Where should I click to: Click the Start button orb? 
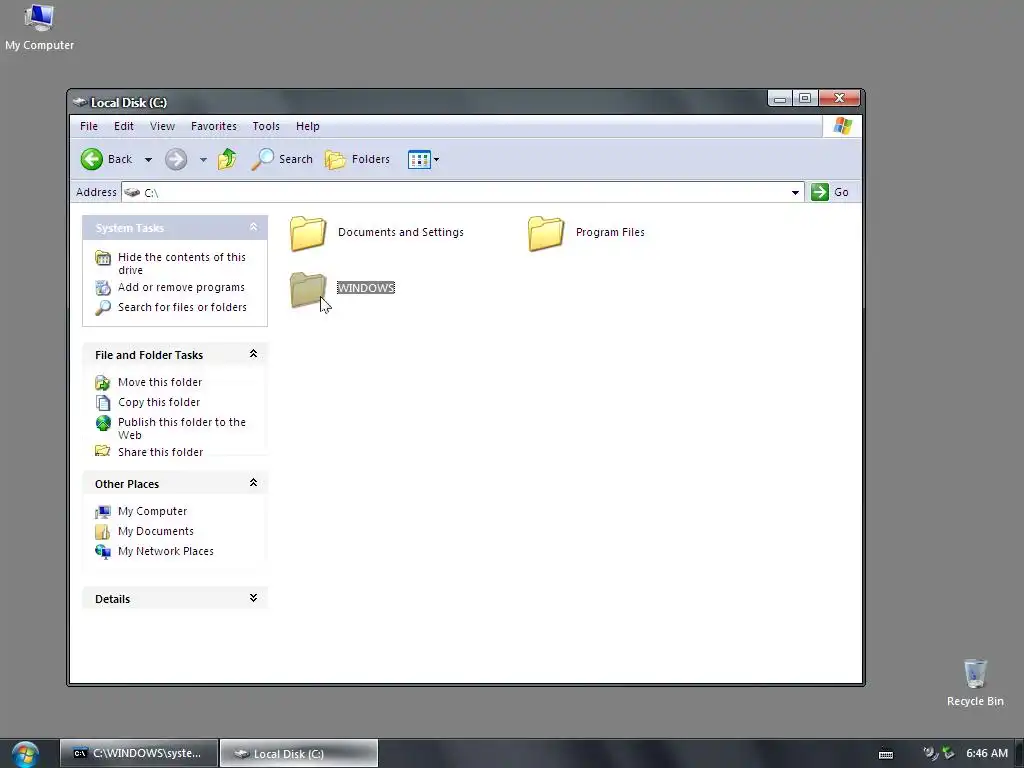pyautogui.click(x=25, y=754)
